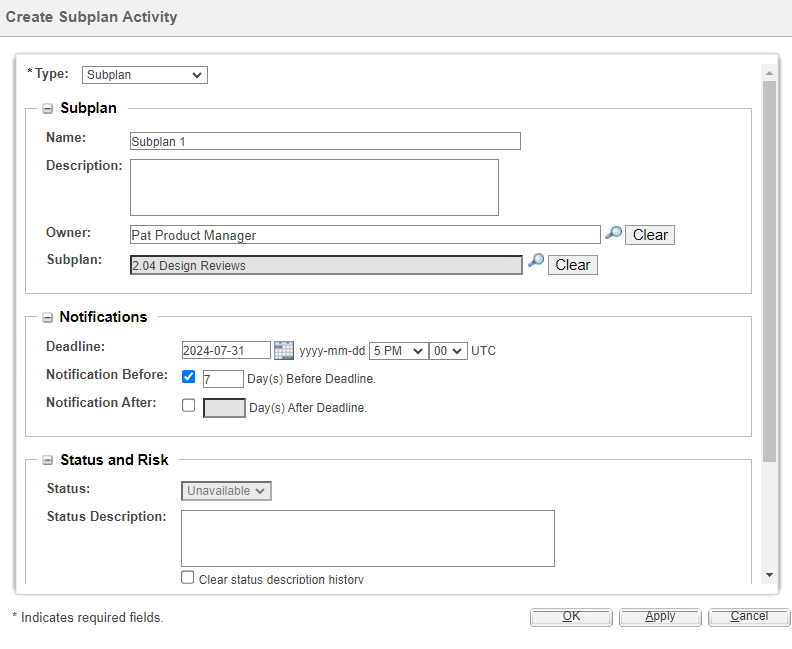Click into the Name field containing Subplan 1
This screenshot has width=792, height=649.
[x=325, y=141]
